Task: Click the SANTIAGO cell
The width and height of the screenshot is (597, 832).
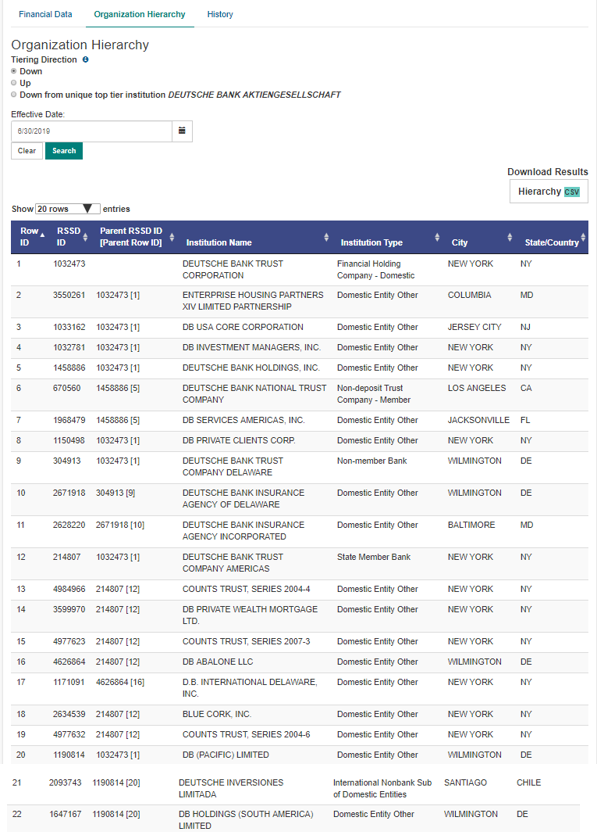Action: click(x=465, y=783)
